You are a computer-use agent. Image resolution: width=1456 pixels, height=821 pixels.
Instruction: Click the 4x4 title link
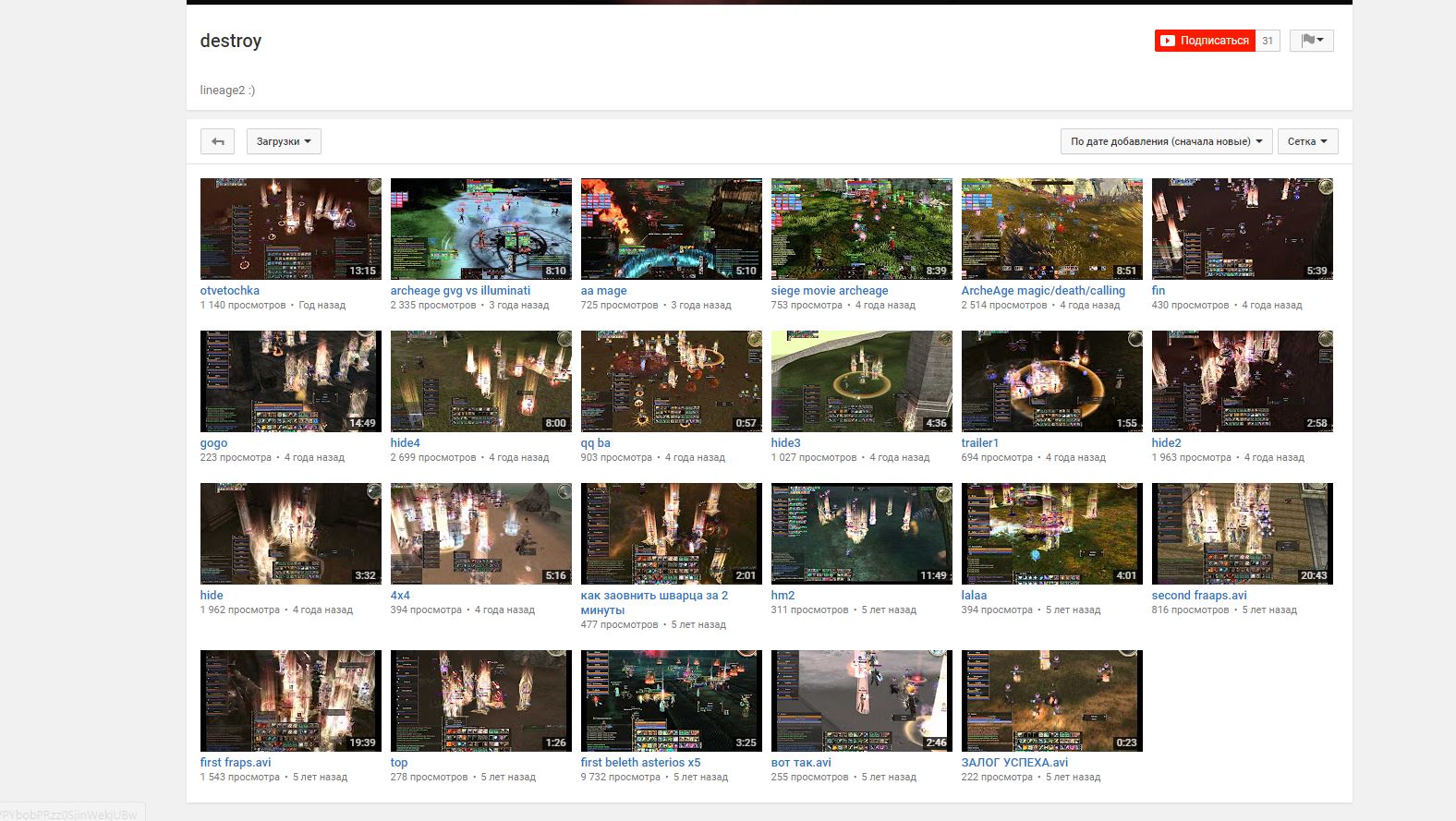pyautogui.click(x=400, y=595)
